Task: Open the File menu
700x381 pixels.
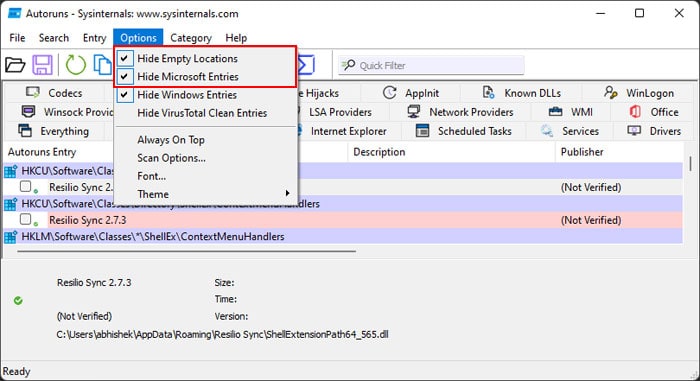Action: (x=17, y=38)
